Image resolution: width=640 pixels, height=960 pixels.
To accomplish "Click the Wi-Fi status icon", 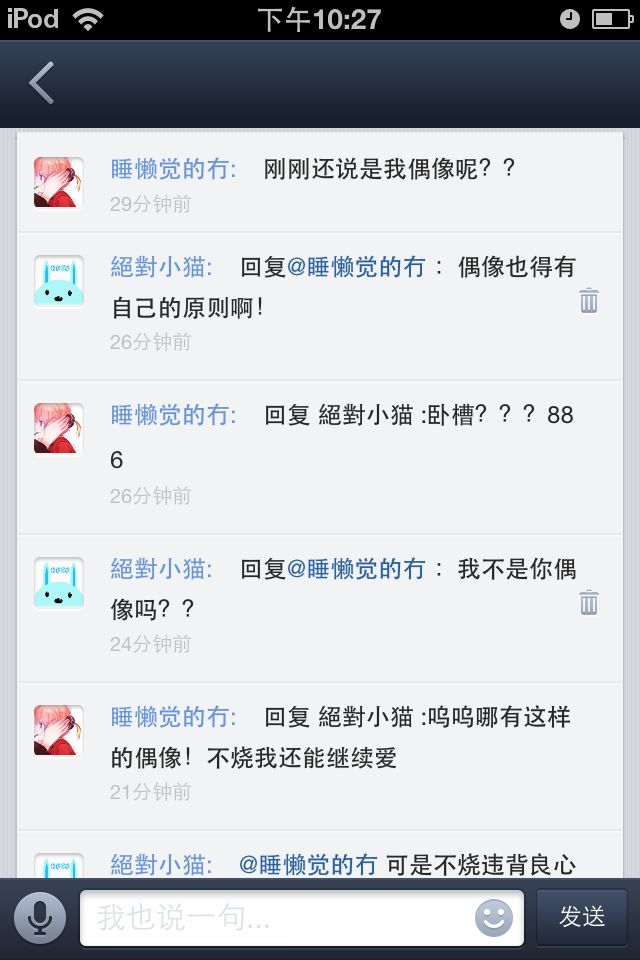I will (x=88, y=19).
